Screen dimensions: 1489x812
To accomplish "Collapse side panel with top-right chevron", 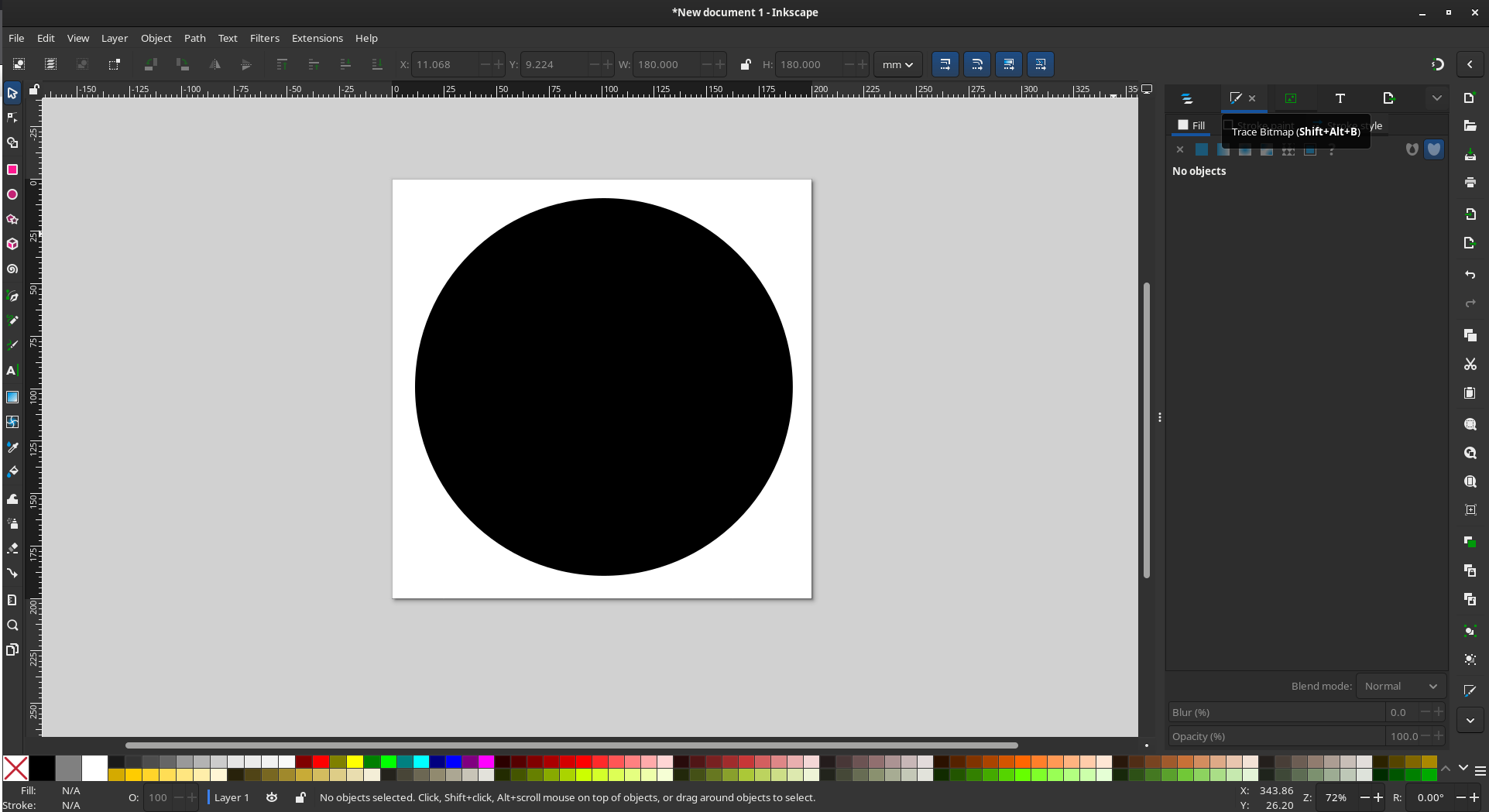I will (1470, 64).
